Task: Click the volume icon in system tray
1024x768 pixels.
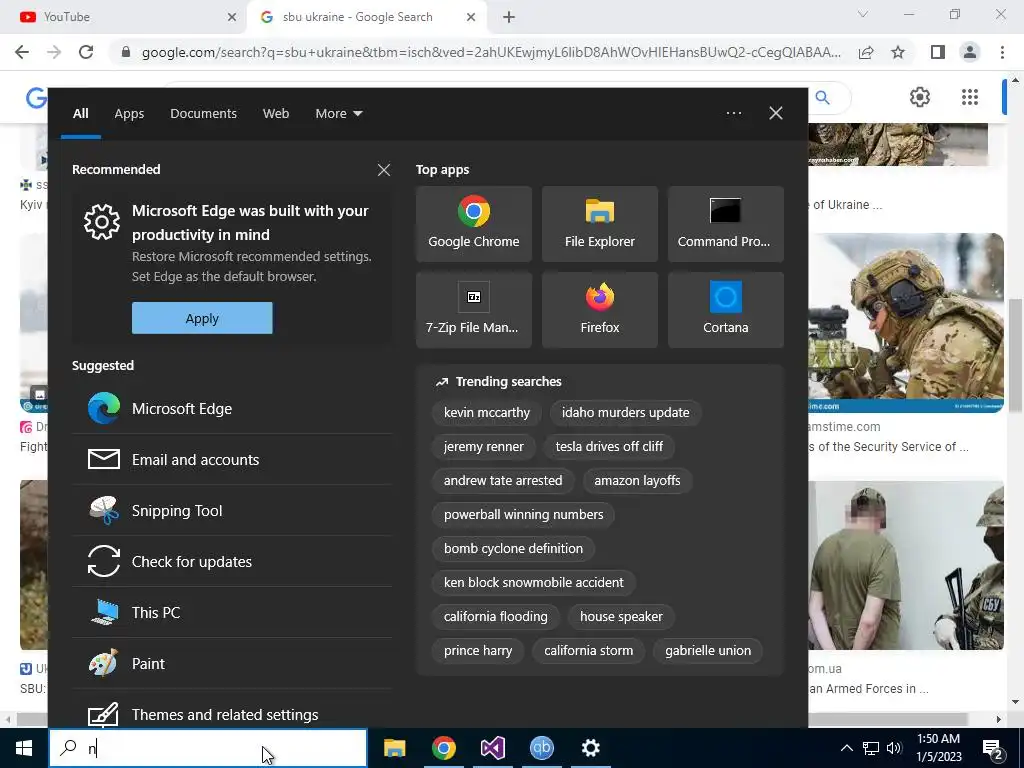Action: tap(894, 748)
